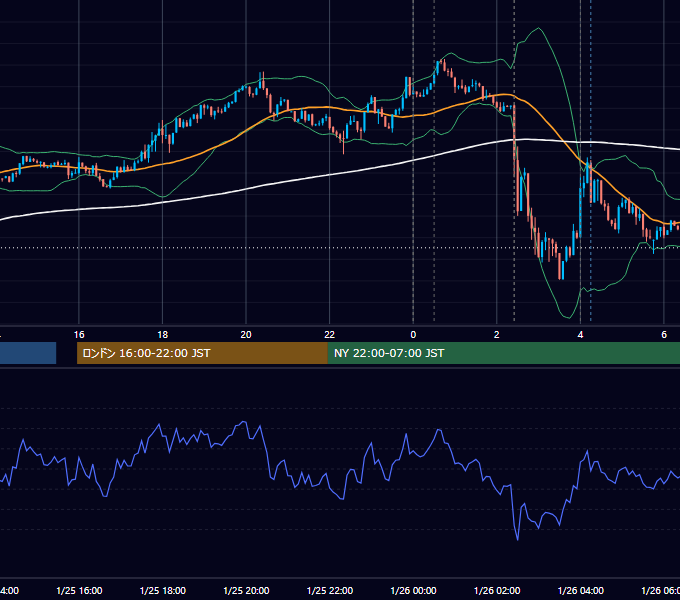The width and height of the screenshot is (680, 600).
Task: Click the 1/26 00:00 date label
Action: 413,590
